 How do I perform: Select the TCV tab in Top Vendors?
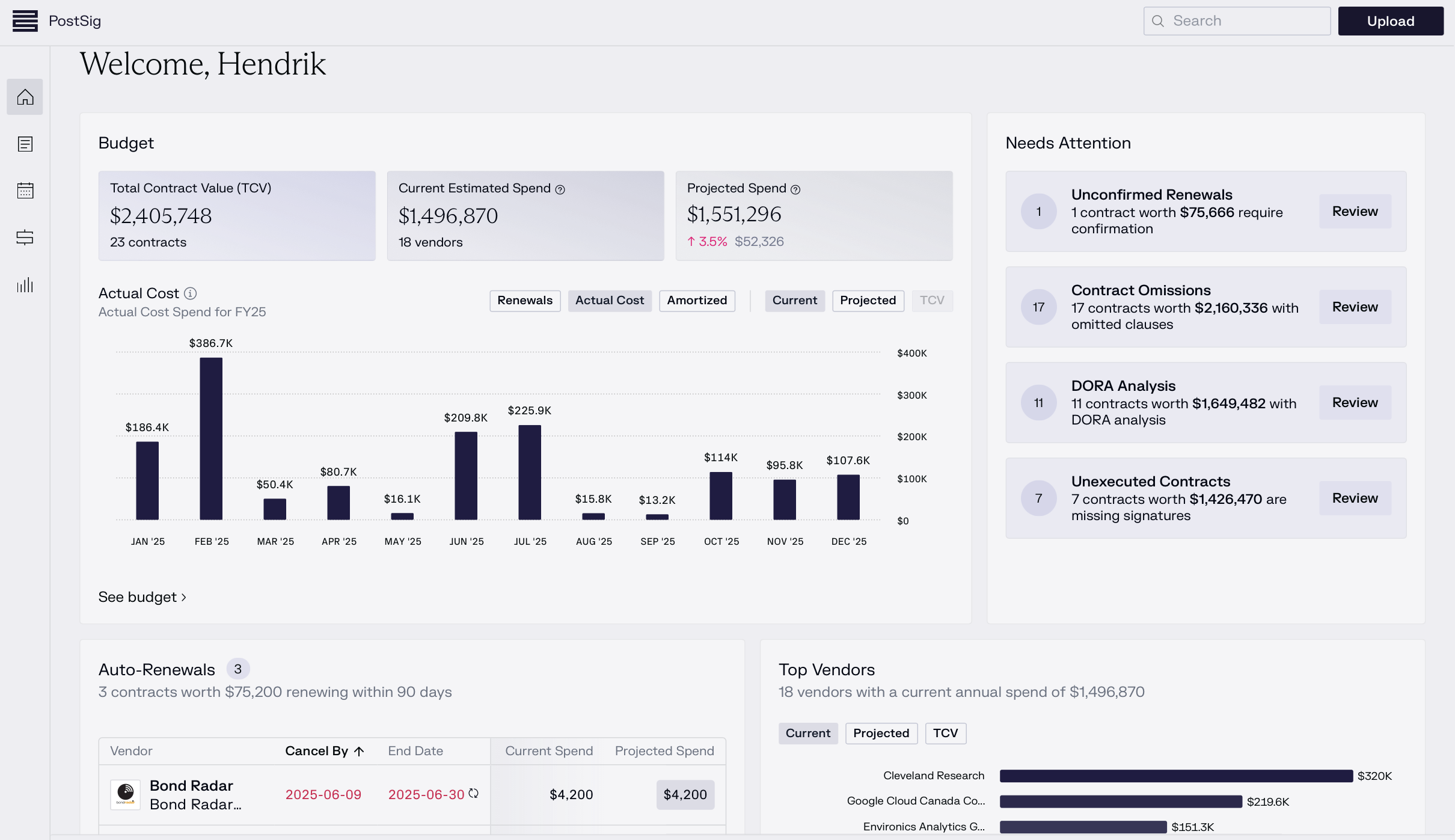pyautogui.click(x=945, y=733)
